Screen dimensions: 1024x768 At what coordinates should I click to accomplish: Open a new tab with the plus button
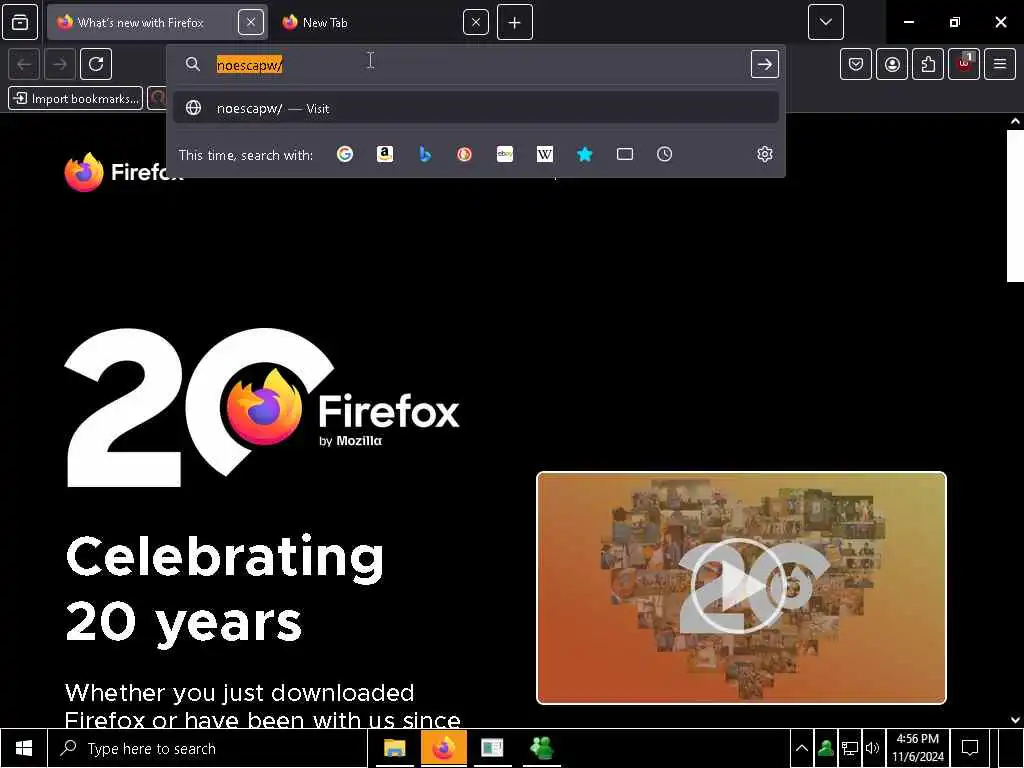[515, 22]
